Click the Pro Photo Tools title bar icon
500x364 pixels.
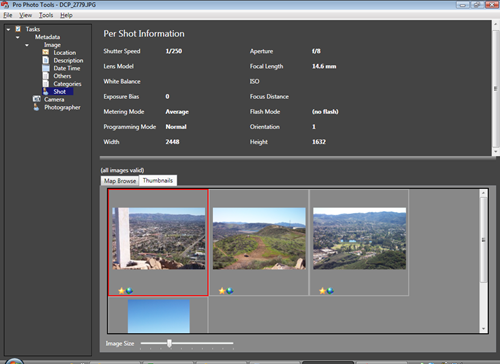[x=5, y=5]
